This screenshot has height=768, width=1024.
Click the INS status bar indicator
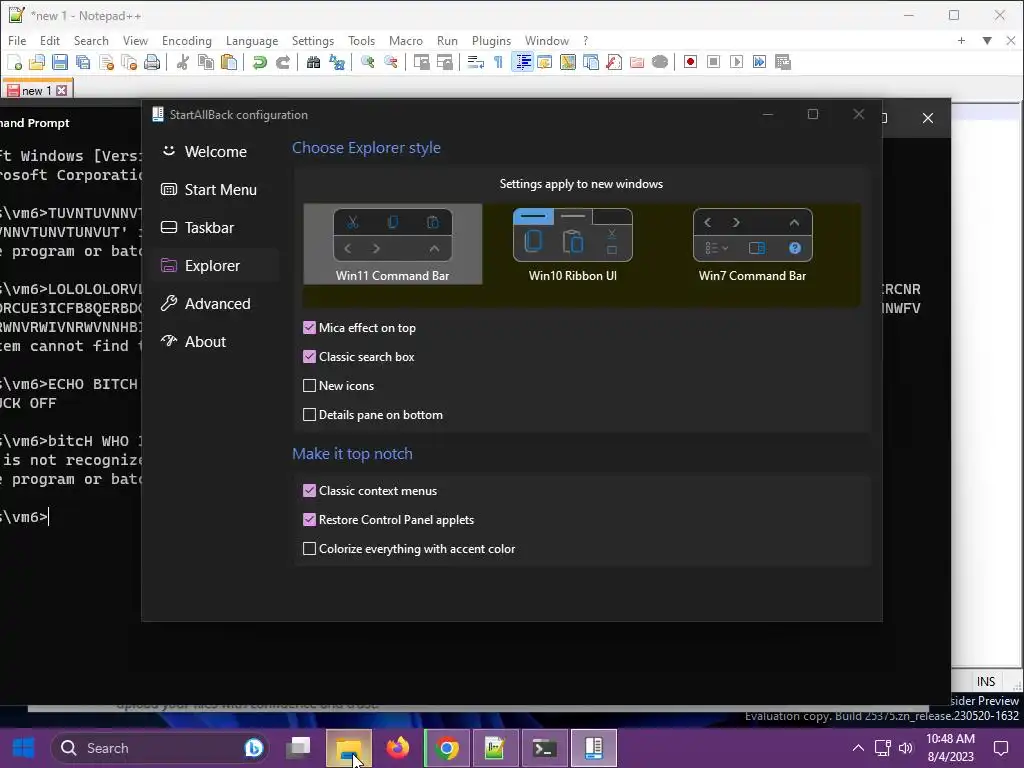985,682
